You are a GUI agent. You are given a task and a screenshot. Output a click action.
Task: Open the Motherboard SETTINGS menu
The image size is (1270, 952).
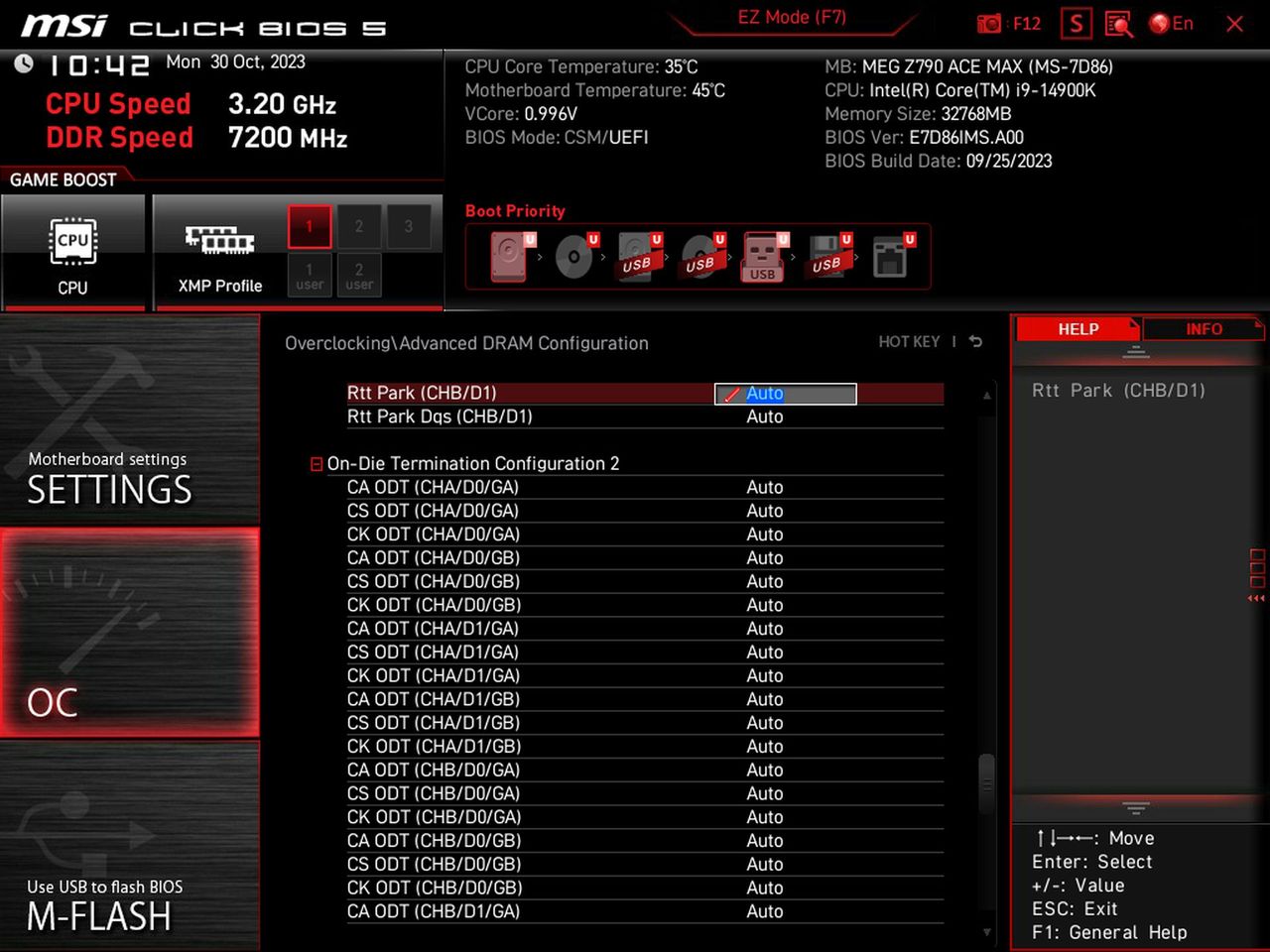pos(130,419)
